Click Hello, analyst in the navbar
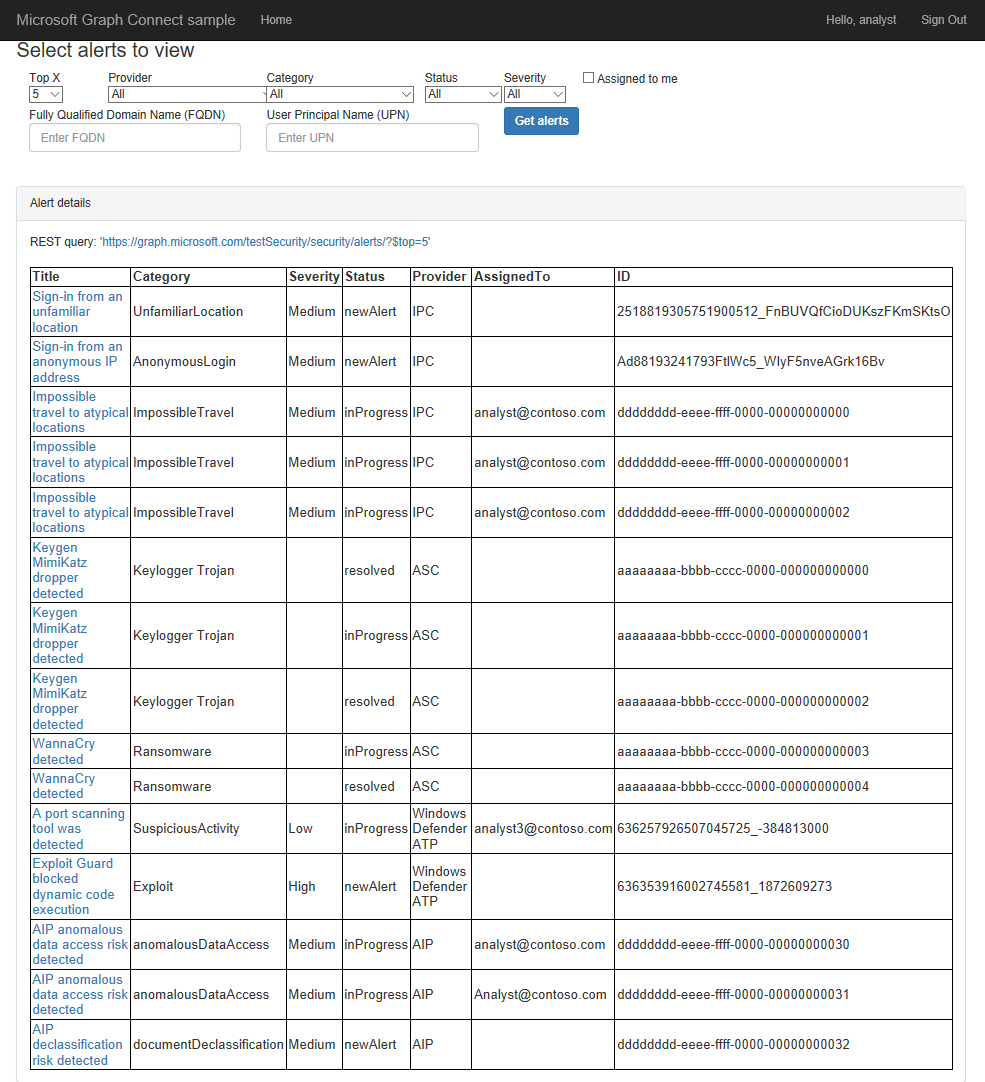Screen dimensions: 985x1082 click(861, 20)
